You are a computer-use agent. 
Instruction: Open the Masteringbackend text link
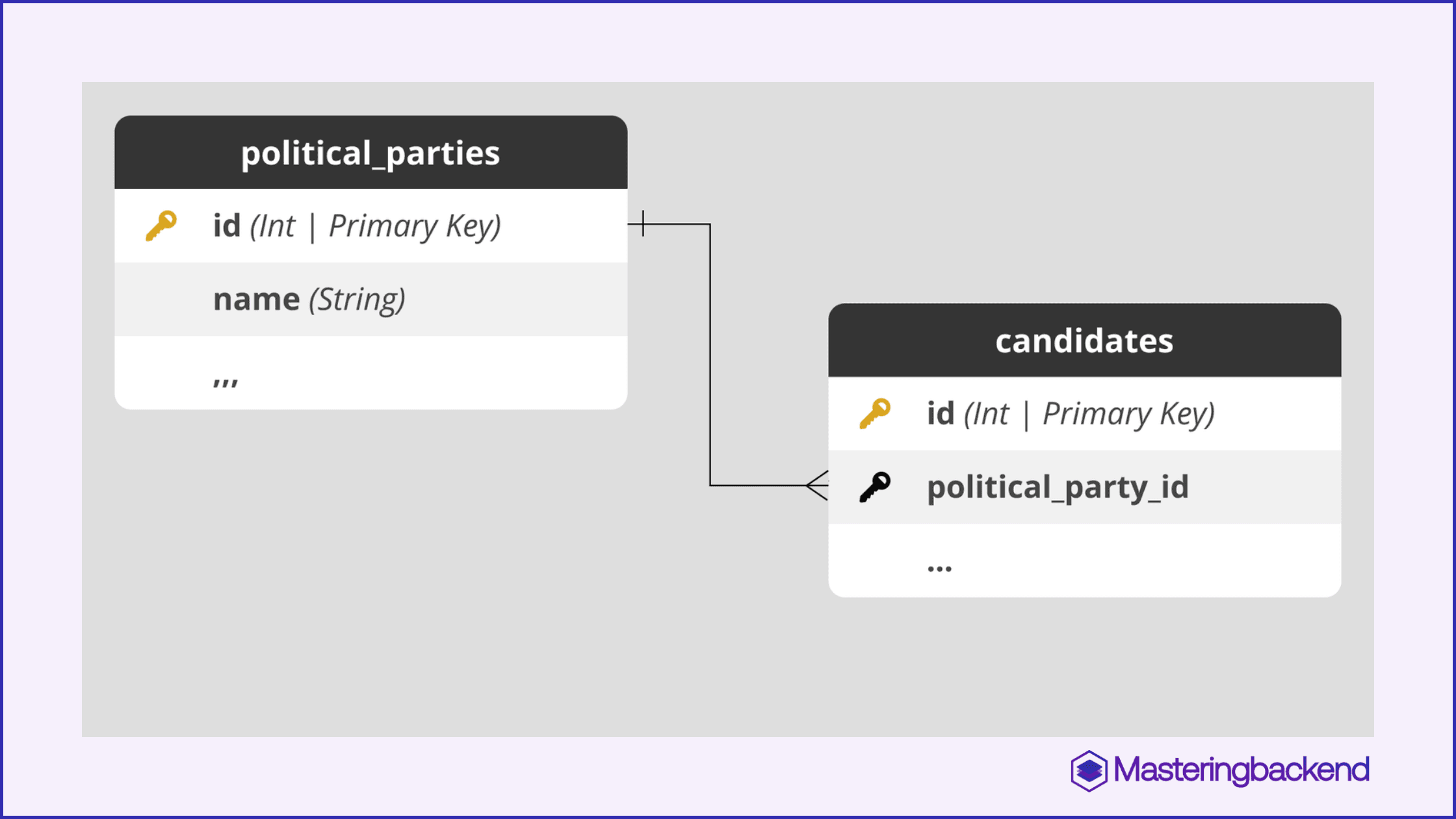tap(1241, 771)
